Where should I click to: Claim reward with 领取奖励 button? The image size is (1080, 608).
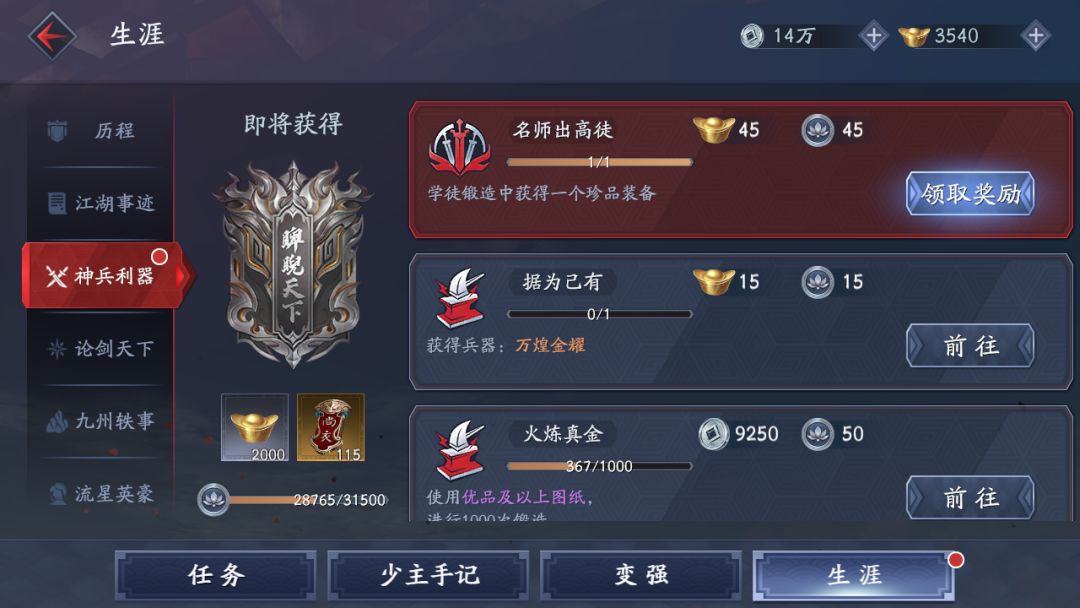coord(970,193)
